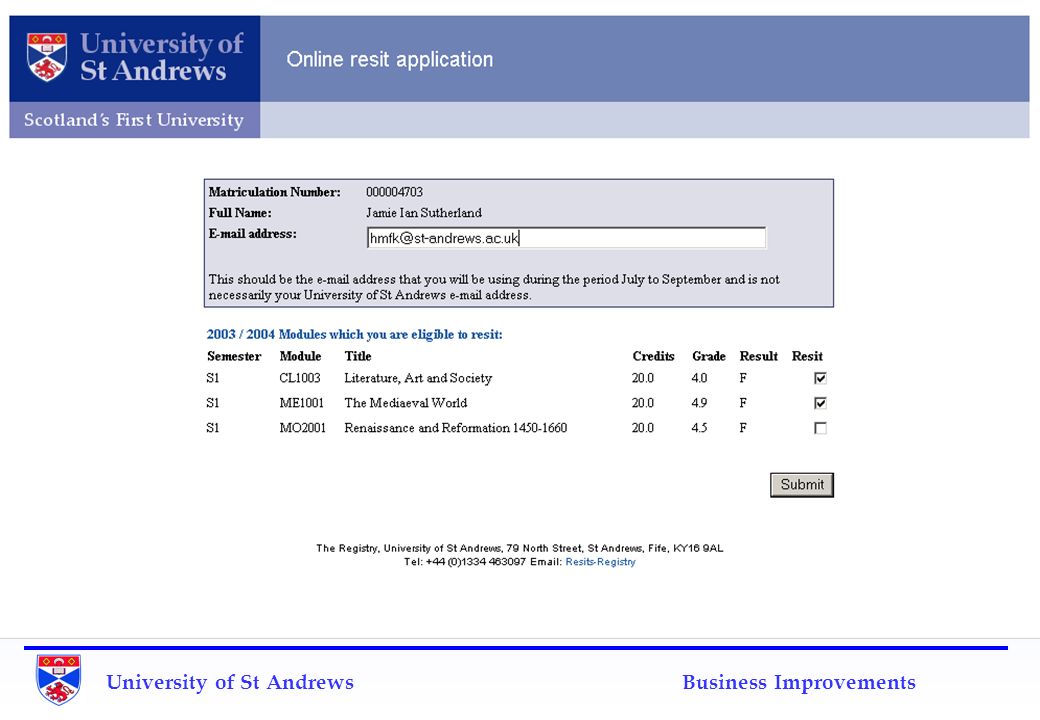This screenshot has width=1040, height=720.
Task: Click footer text 'Business Improvements'
Action: pos(799,682)
